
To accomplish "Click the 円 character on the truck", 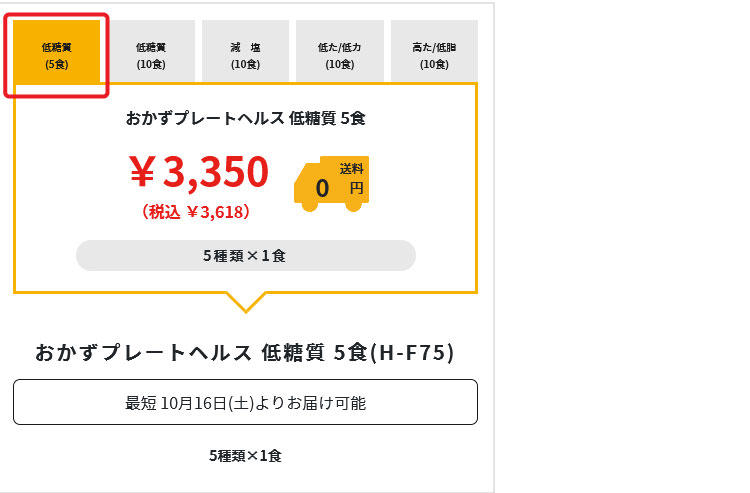I will 356,188.
